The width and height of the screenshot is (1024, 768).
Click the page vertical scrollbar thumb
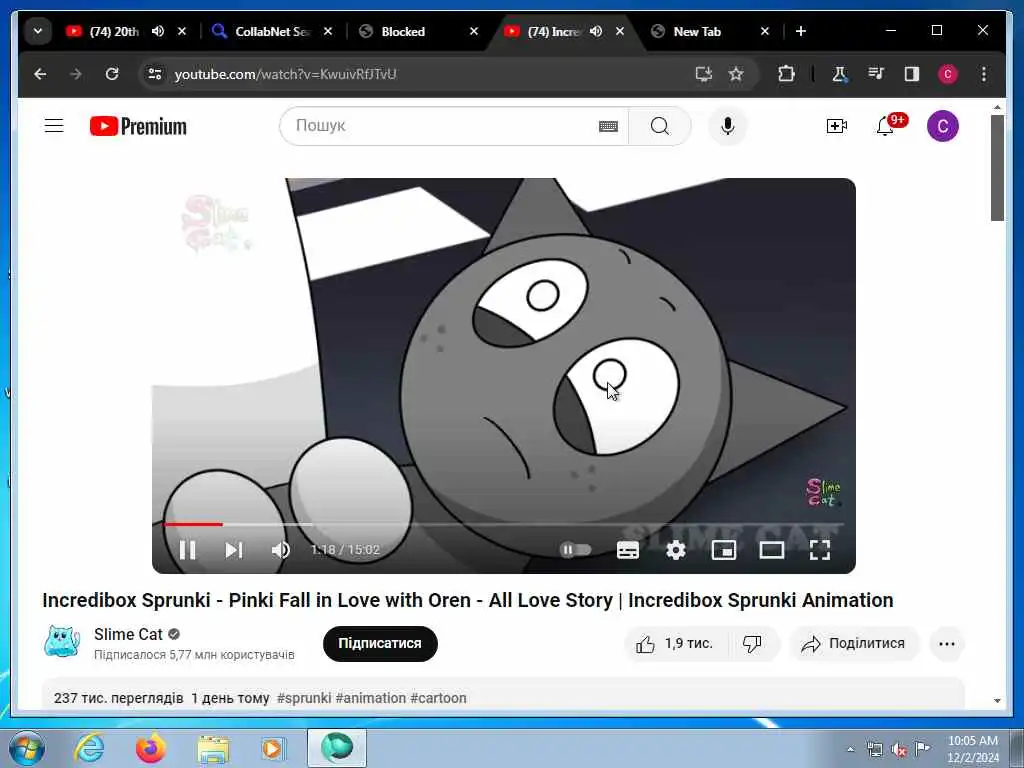[x=997, y=168]
